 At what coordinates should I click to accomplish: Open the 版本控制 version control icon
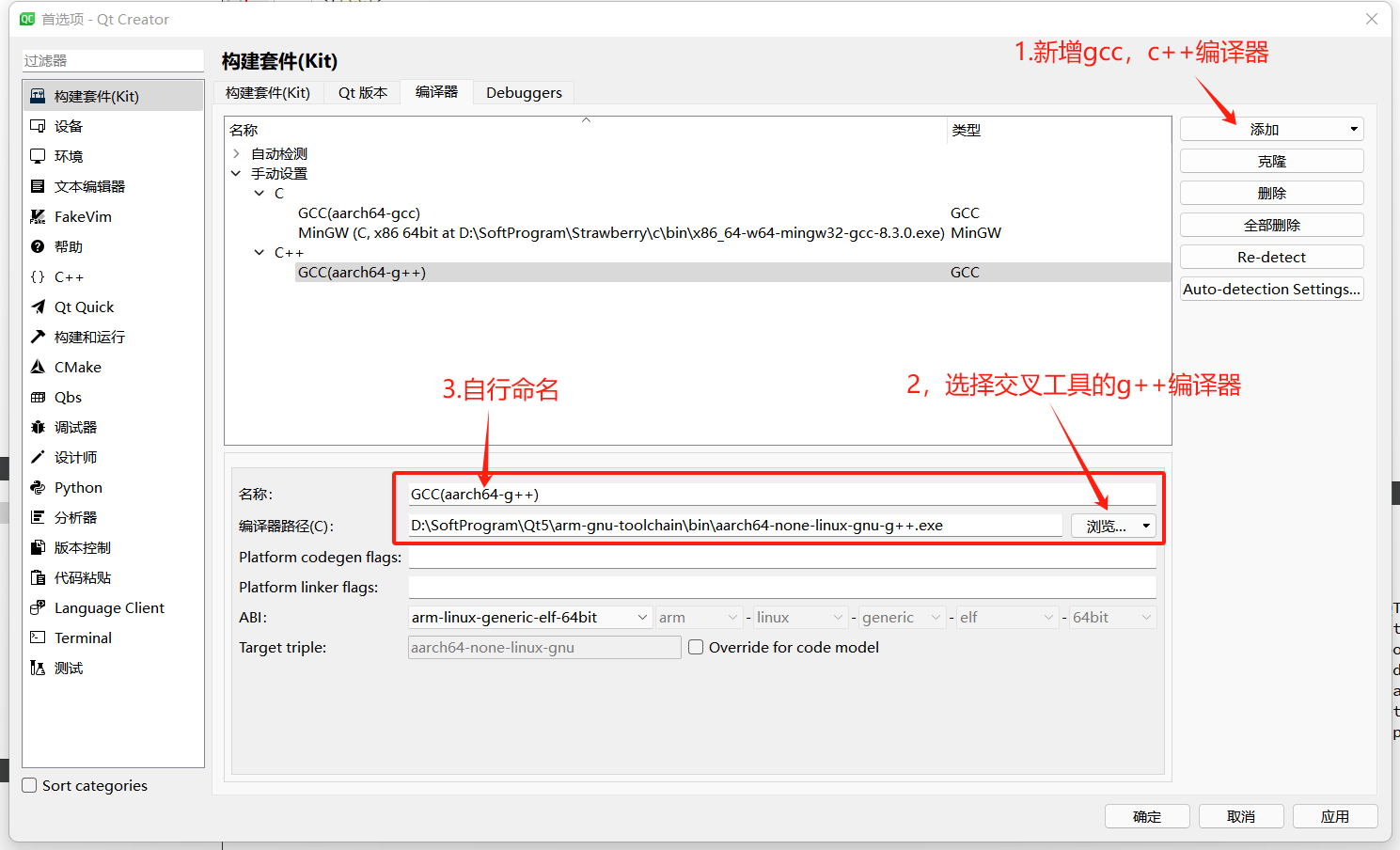coord(38,547)
